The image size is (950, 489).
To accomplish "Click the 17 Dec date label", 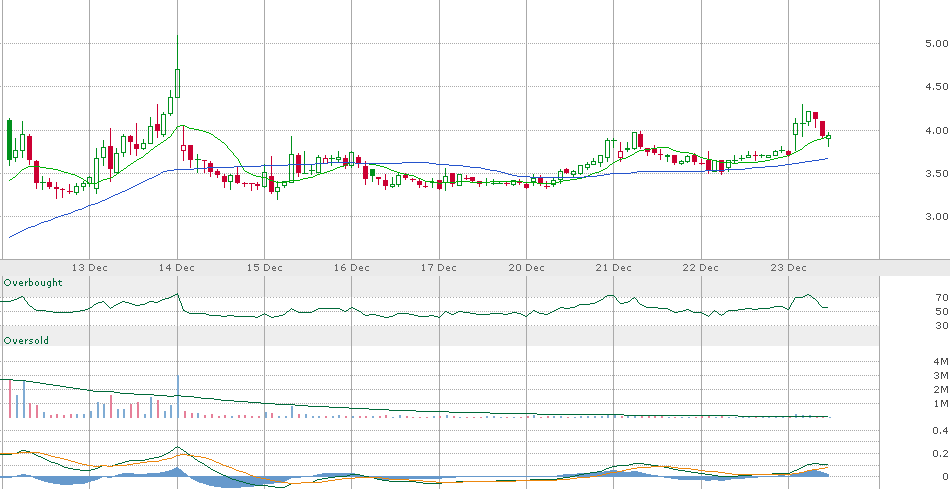I will click(439, 267).
